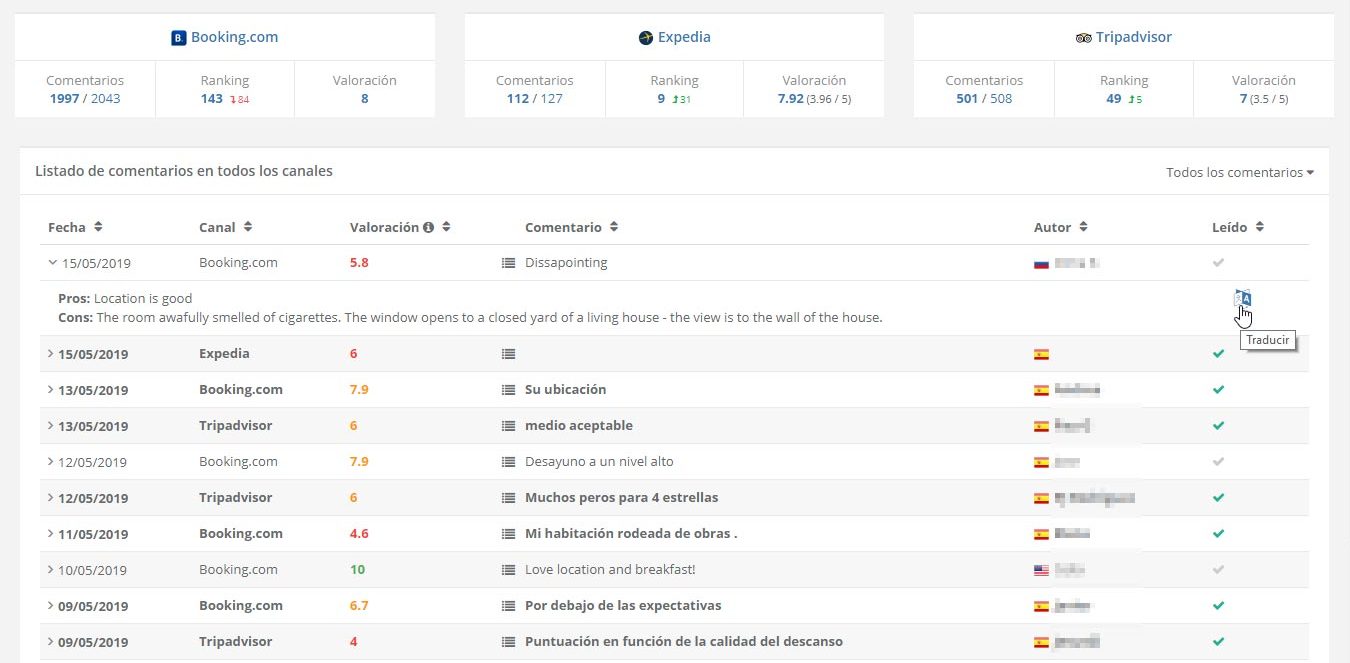The width and height of the screenshot is (1350, 663).
Task: Sort by Valoración column arrows
Action: click(446, 227)
